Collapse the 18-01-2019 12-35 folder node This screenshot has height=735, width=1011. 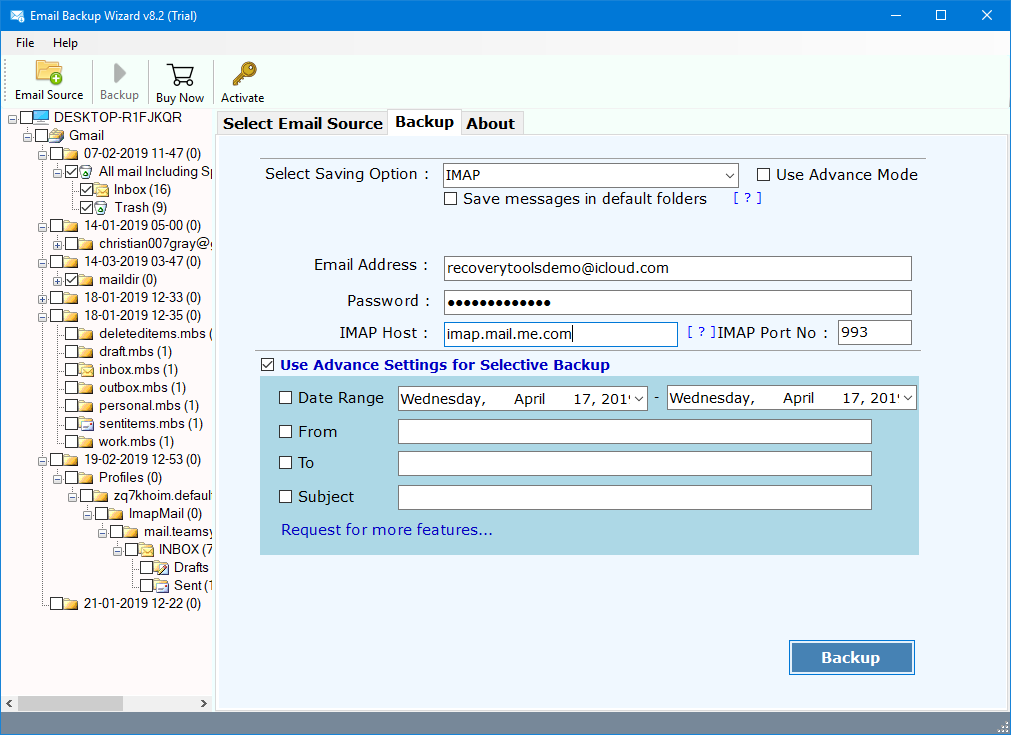click(x=43, y=317)
